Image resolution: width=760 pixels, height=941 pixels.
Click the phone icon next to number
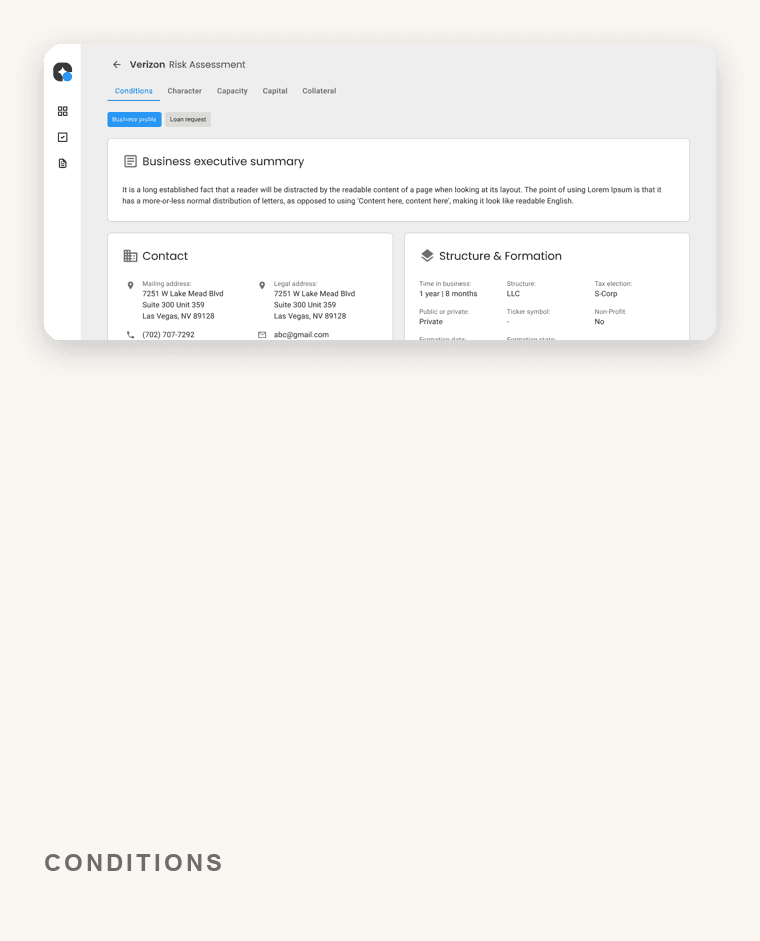[x=130, y=335]
